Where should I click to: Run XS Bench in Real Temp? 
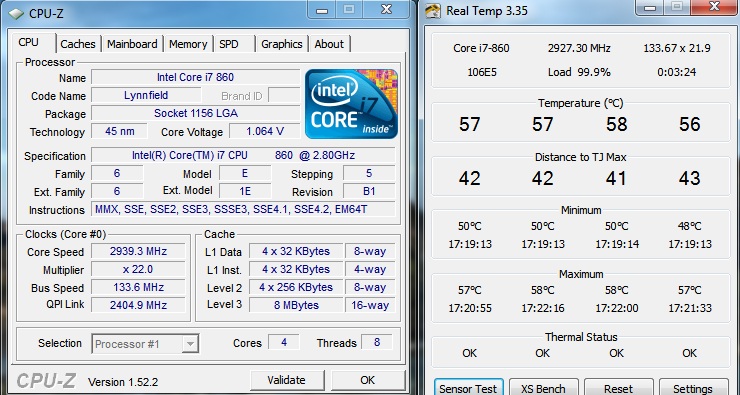pos(543,388)
